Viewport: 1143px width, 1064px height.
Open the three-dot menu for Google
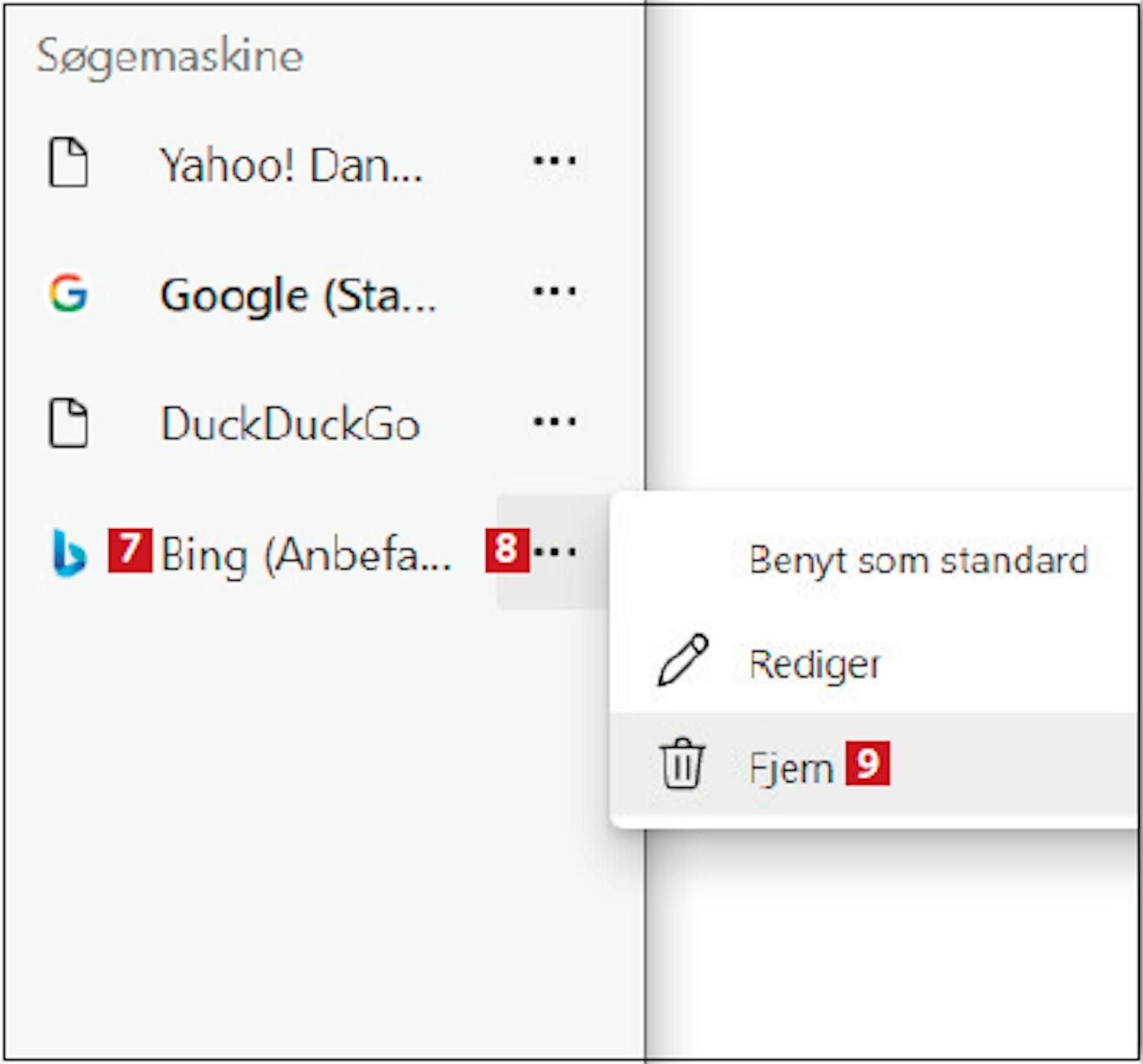coord(554,291)
